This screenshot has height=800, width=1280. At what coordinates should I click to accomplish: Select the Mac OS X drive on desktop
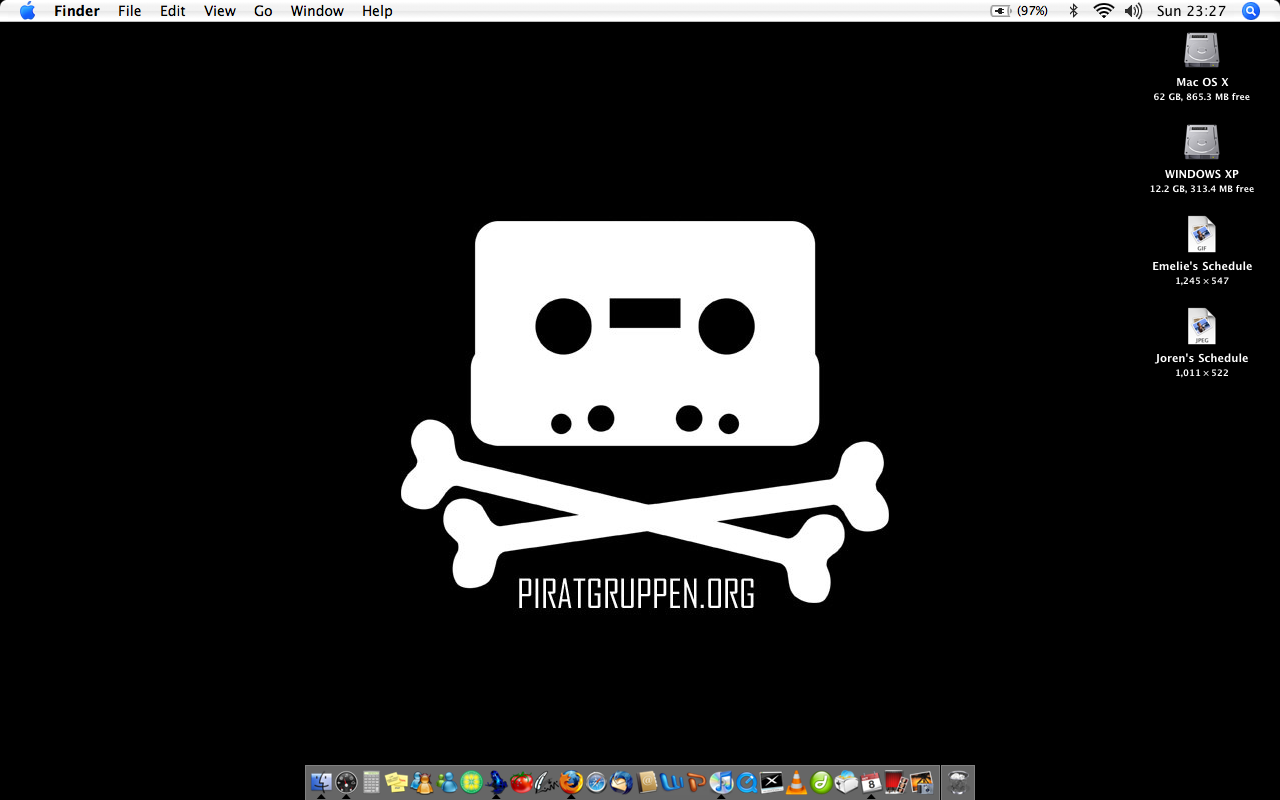(1201, 51)
